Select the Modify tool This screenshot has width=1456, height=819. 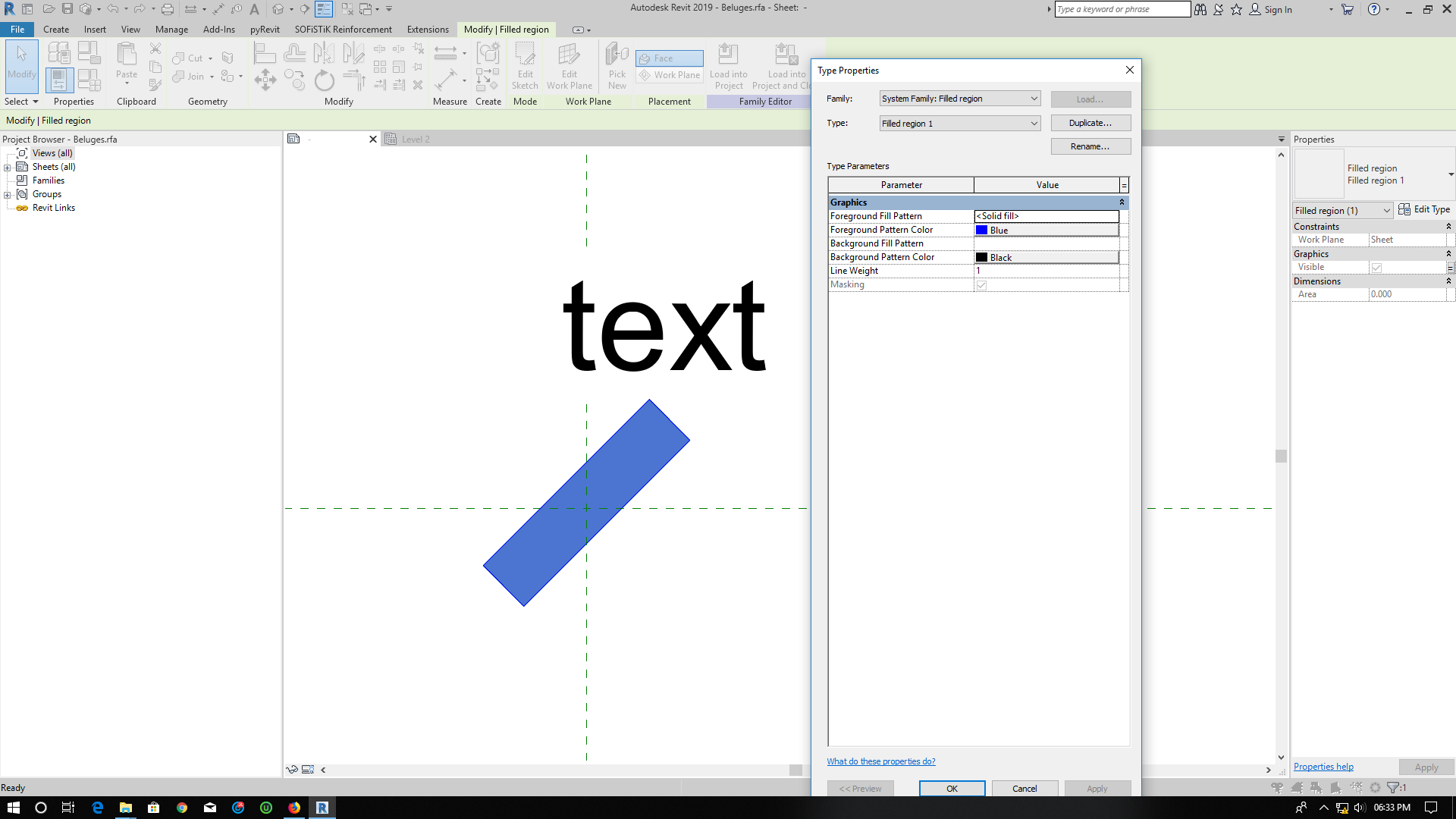[21, 67]
